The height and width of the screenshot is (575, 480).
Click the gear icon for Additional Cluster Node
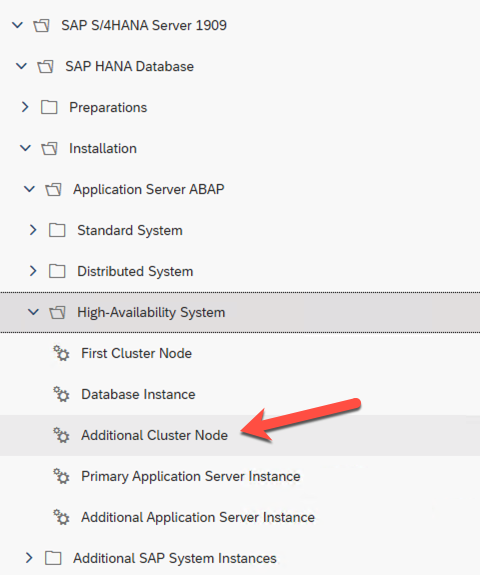tap(61, 435)
